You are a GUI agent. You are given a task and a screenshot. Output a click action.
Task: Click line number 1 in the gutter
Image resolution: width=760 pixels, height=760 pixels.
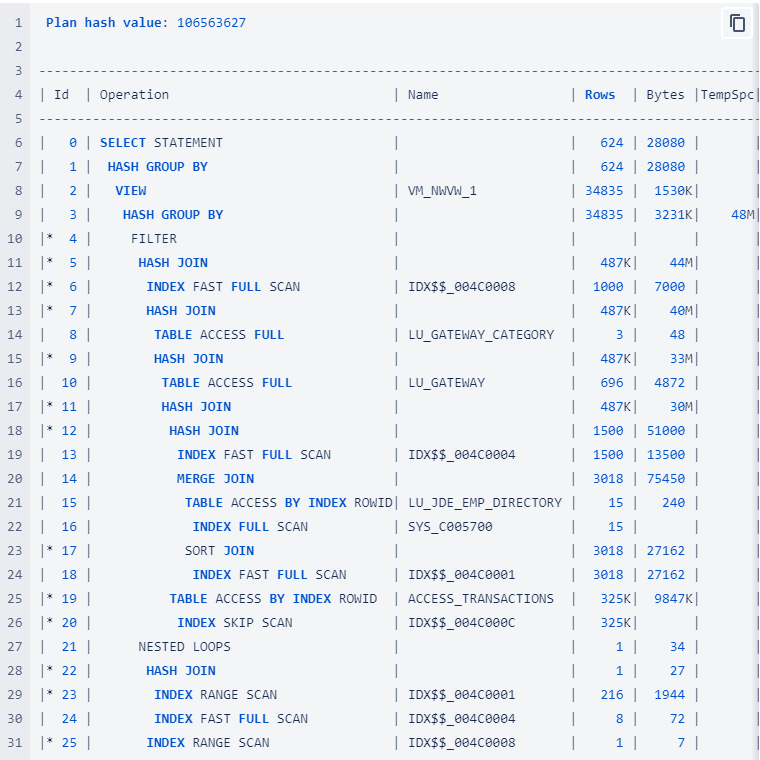[17, 22]
